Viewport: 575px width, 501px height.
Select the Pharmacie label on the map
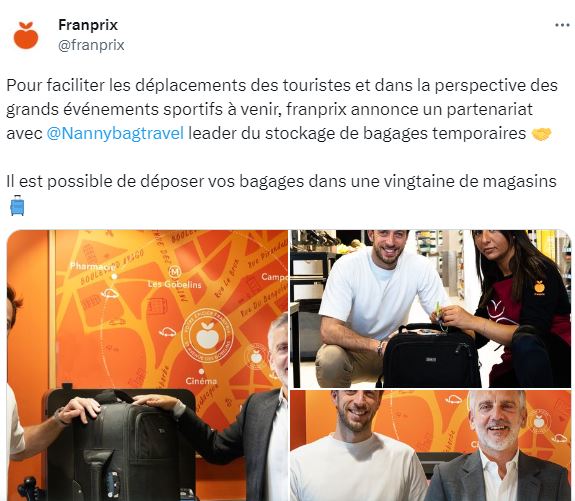click(x=93, y=266)
